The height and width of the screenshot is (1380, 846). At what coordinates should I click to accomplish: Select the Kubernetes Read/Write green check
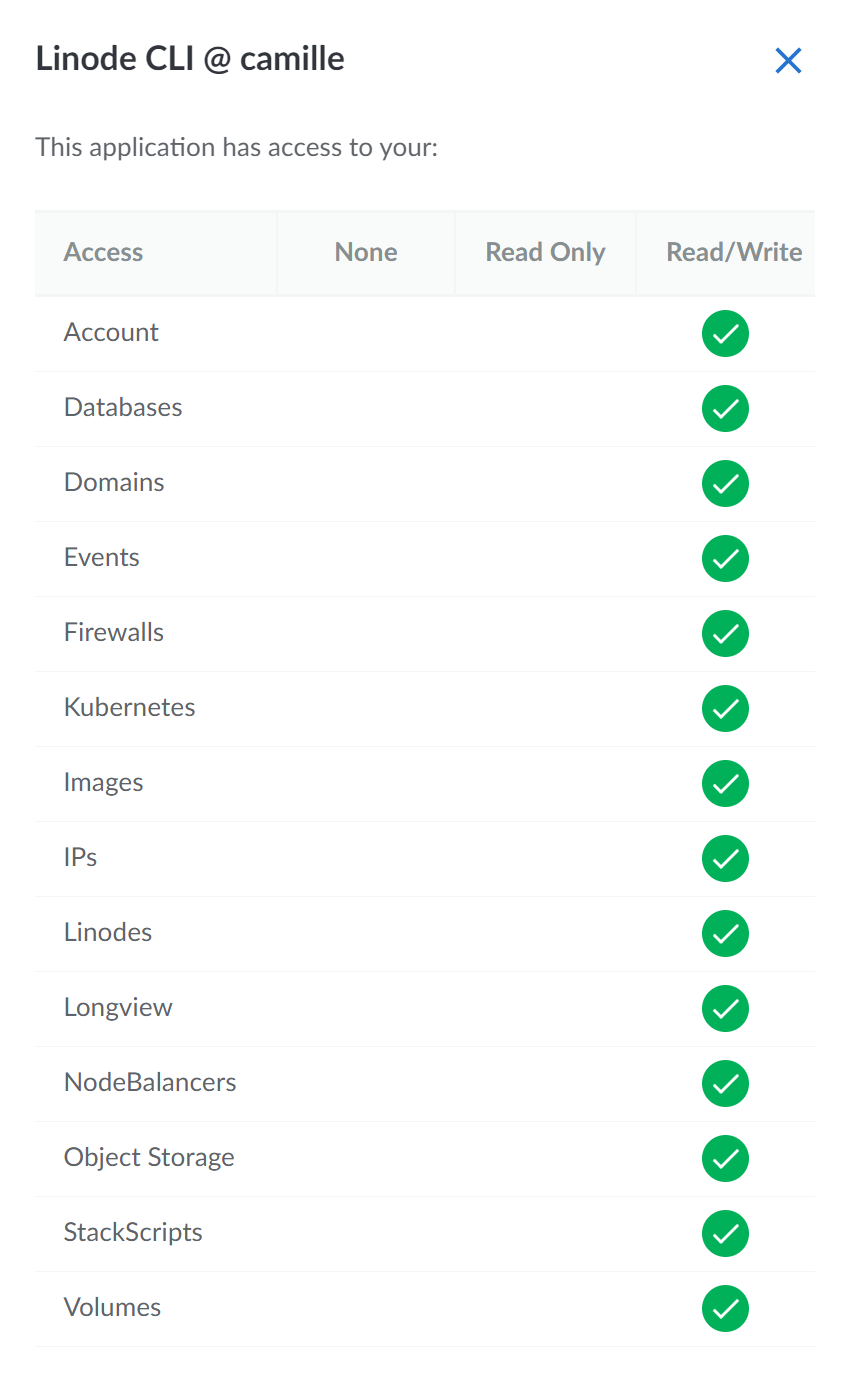pos(725,709)
